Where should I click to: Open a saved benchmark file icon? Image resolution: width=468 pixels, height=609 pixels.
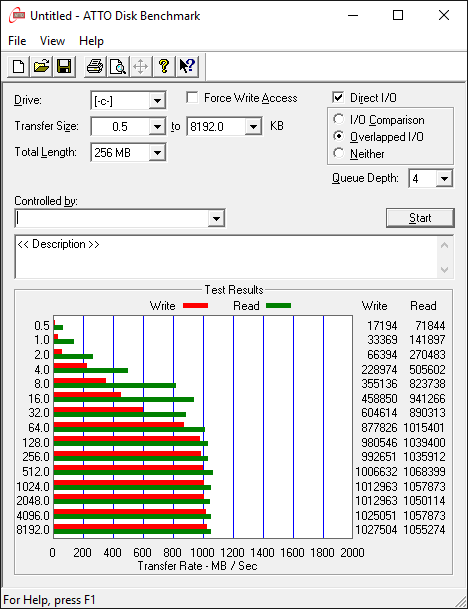click(41, 66)
